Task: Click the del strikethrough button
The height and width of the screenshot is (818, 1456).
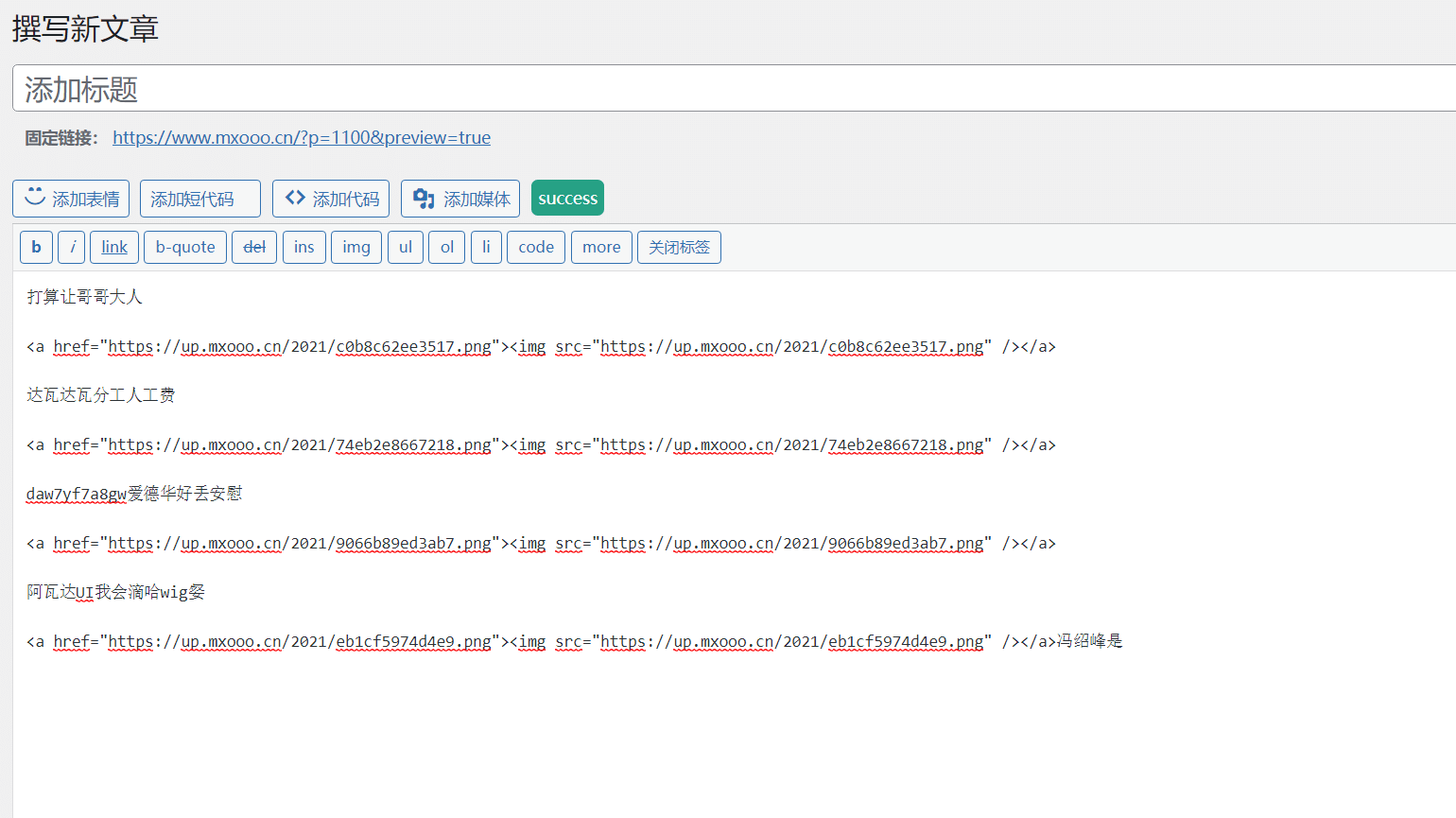Action: coord(254,247)
